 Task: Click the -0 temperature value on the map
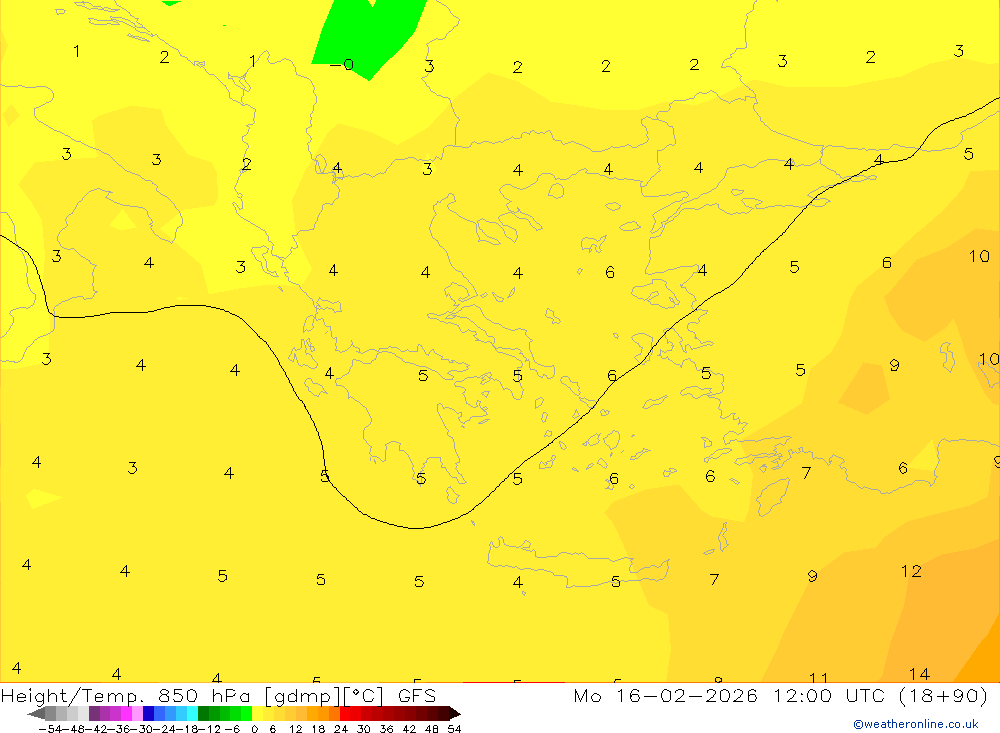(x=342, y=64)
